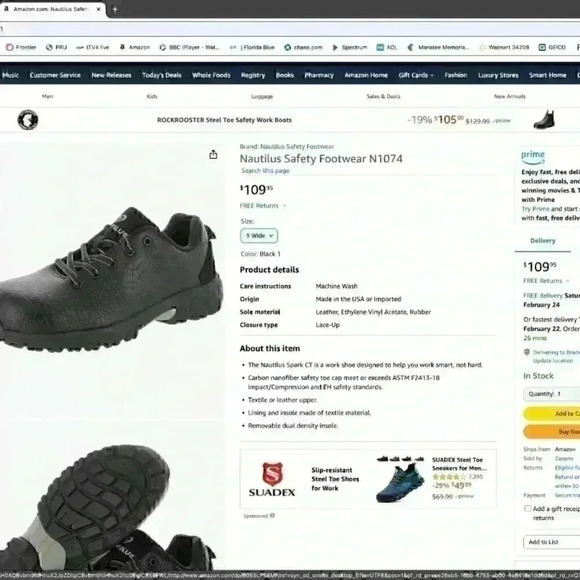Close the Amazon.com Nautilus browser tab
The image size is (580, 580).
[98, 9]
